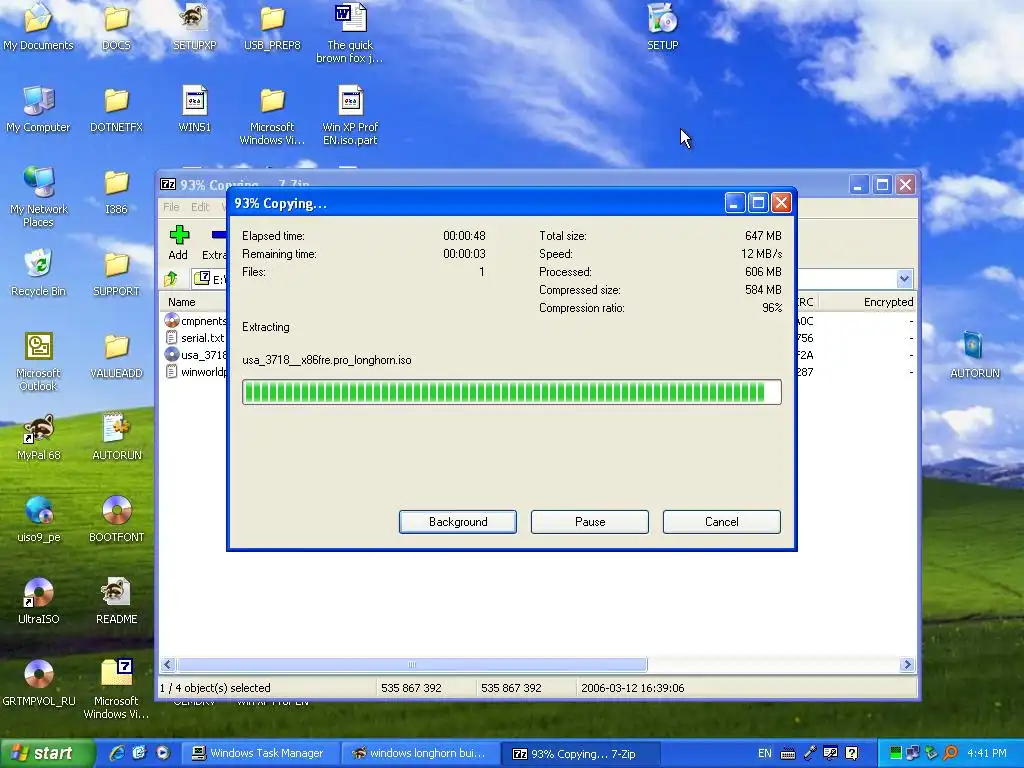Pause the extraction

tap(590, 522)
